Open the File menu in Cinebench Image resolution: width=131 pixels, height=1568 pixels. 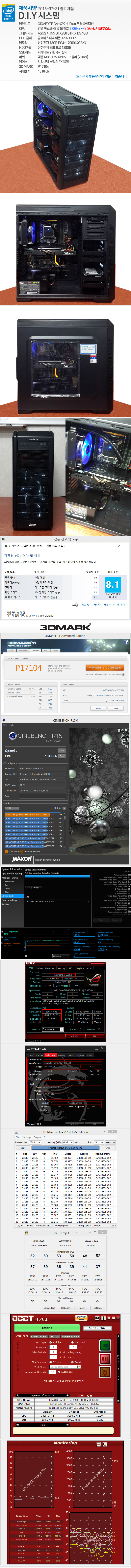(5, 725)
